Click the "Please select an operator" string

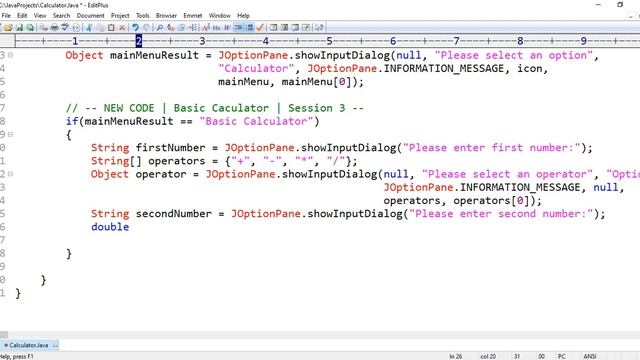pos(507,174)
